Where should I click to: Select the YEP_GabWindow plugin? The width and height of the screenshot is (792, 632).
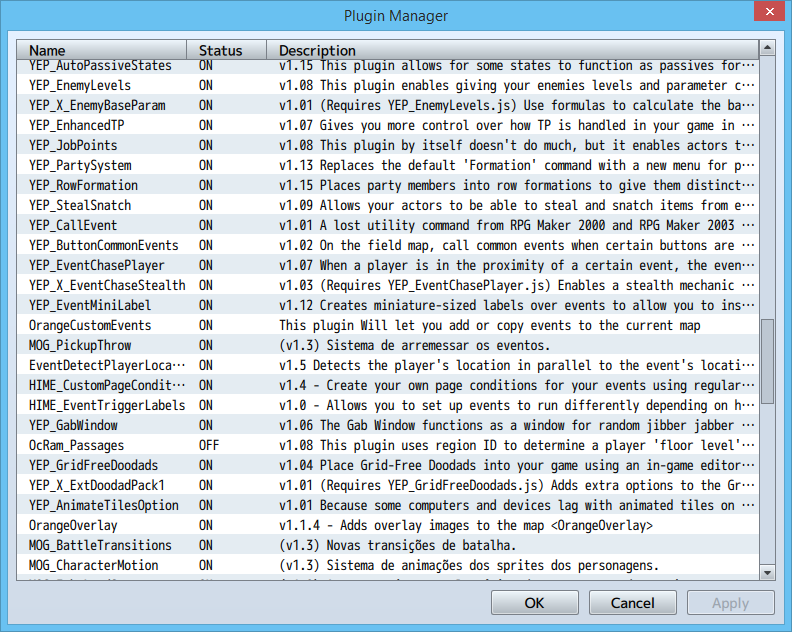pyautogui.click(x=388, y=425)
